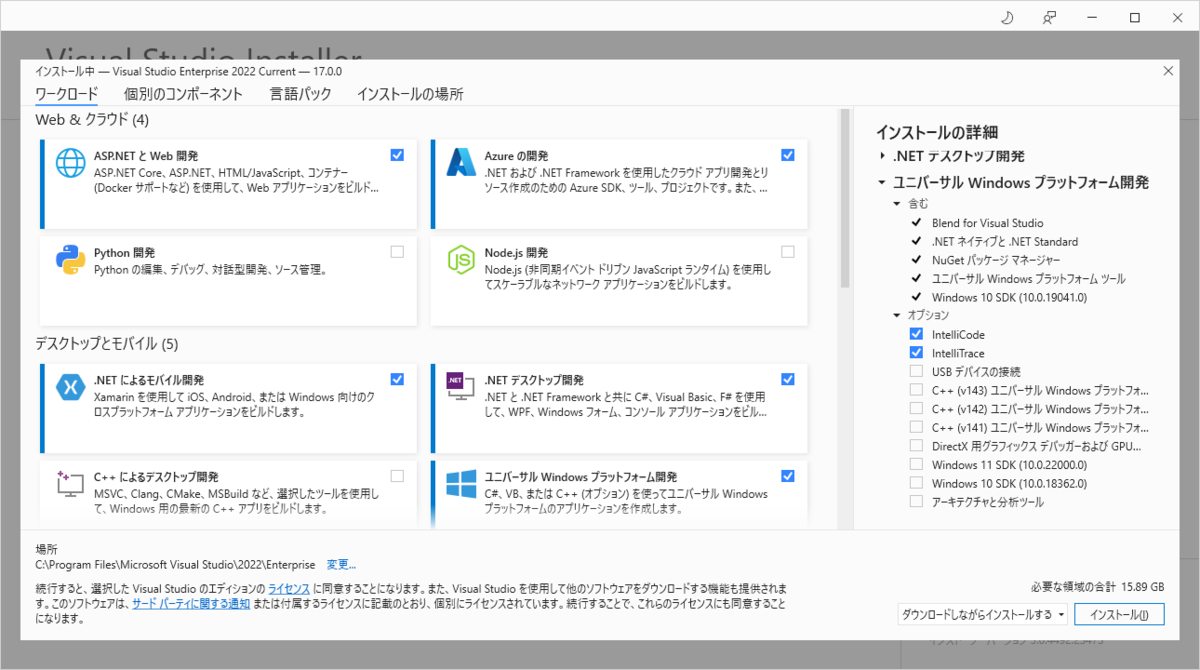The image size is (1200, 670).
Task: Disable the IntelliCode option
Action: tap(916, 334)
